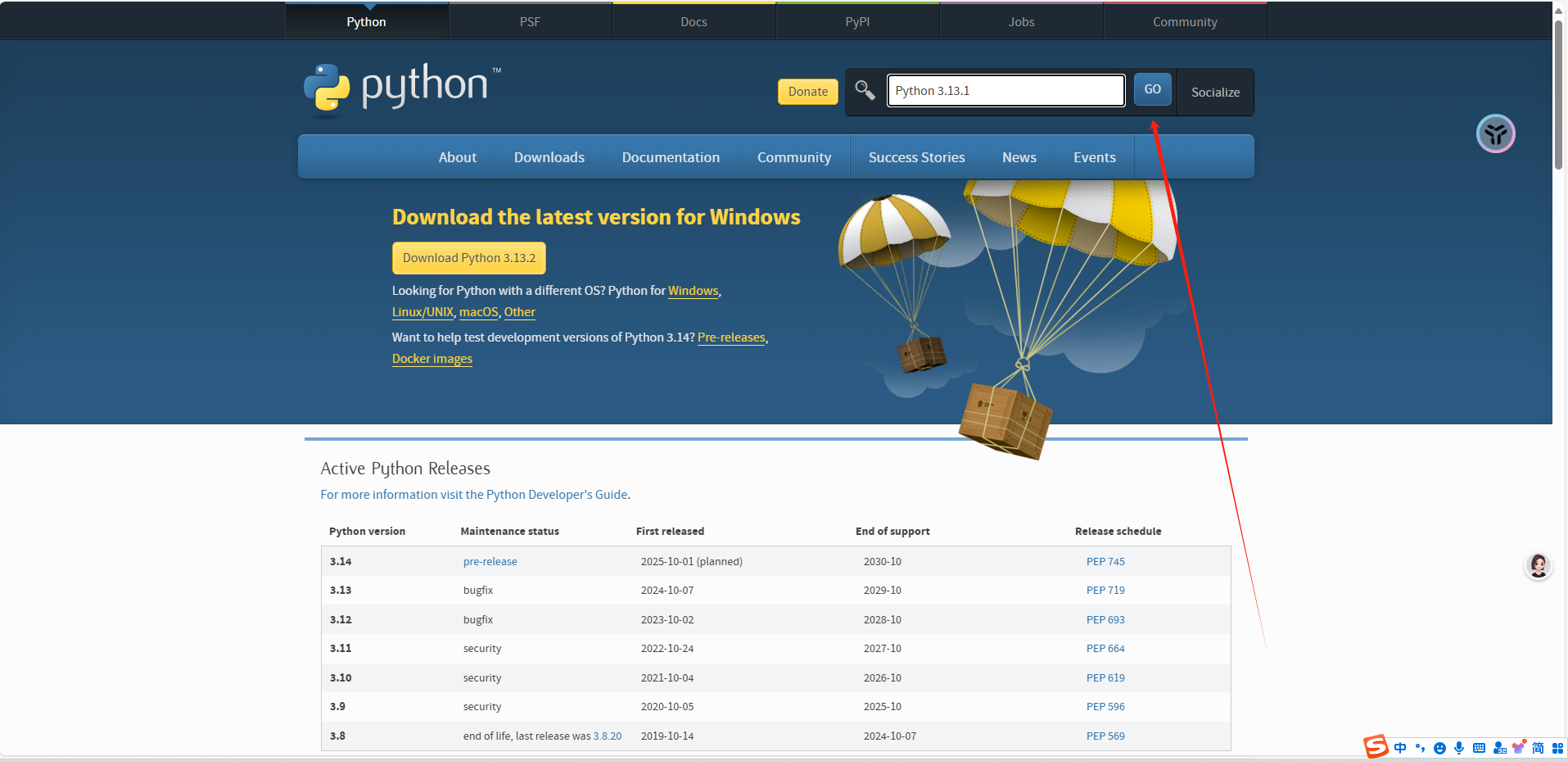
Task: Click the Download Python 3.13.2 button
Action: 468,258
